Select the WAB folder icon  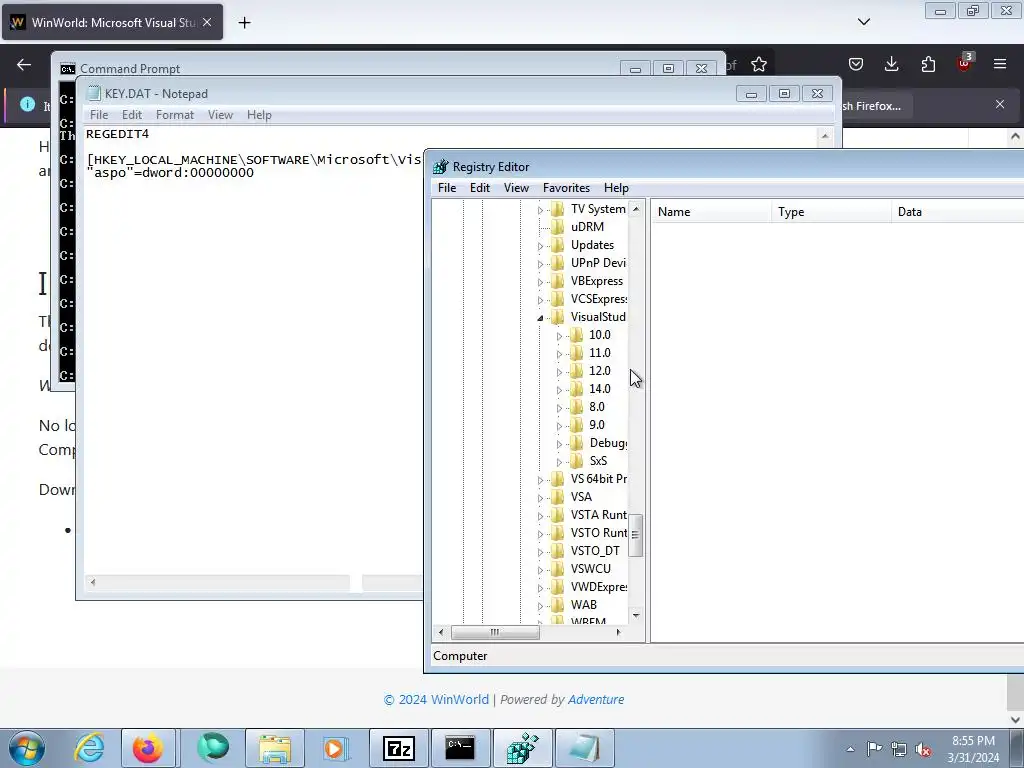[557, 605]
